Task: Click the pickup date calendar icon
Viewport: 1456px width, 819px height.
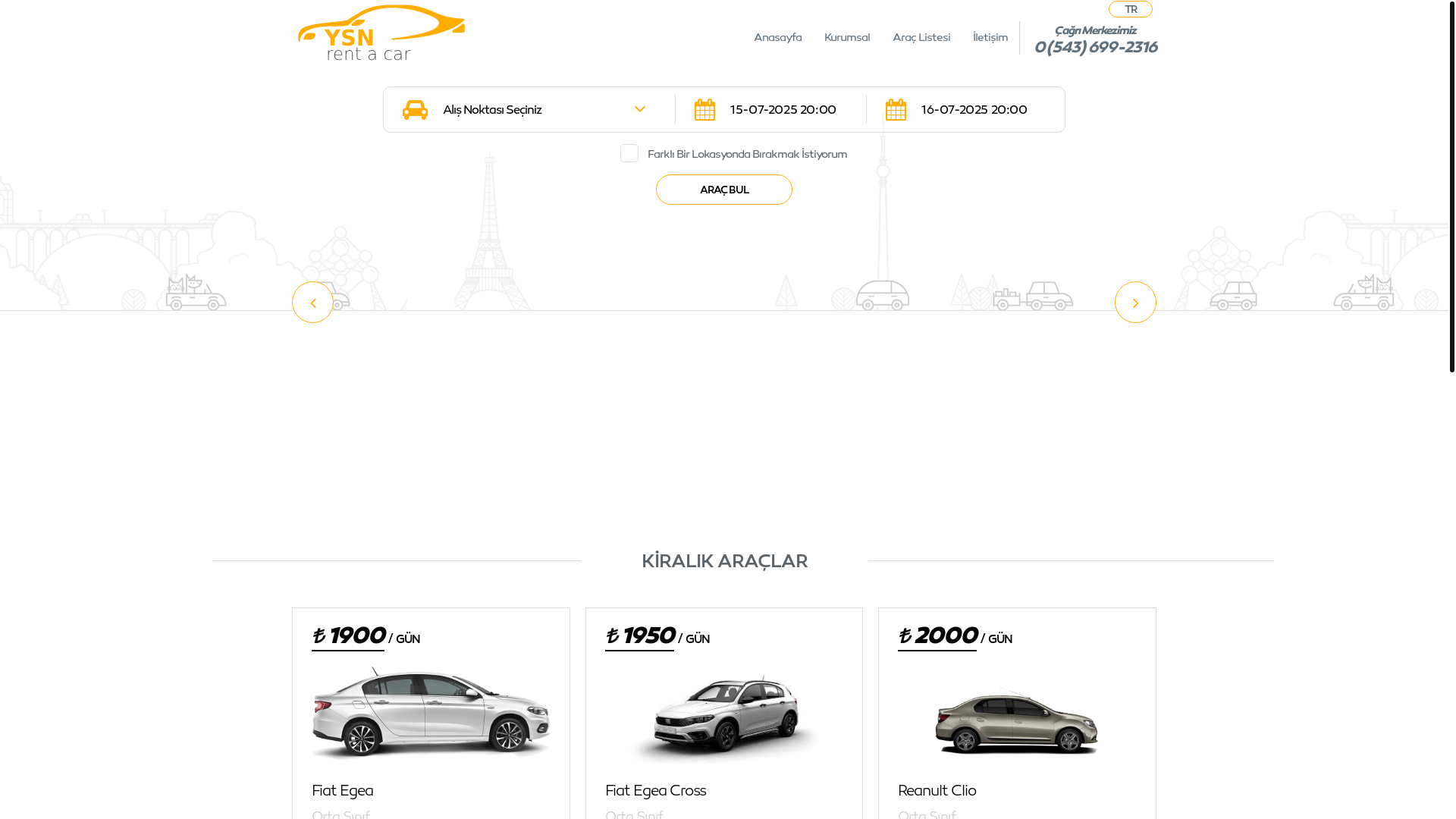Action: 704,110
